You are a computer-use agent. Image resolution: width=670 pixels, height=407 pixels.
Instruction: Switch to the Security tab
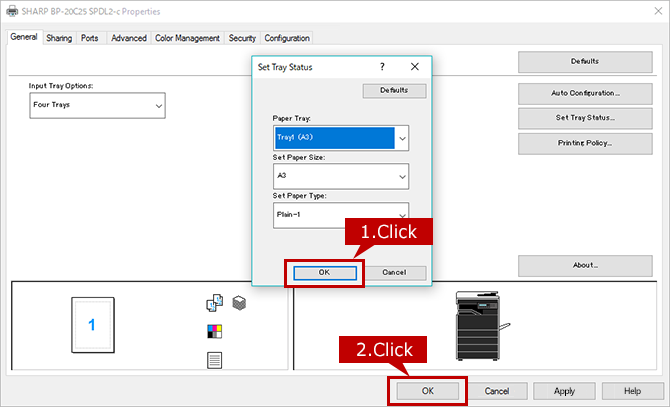(x=242, y=38)
